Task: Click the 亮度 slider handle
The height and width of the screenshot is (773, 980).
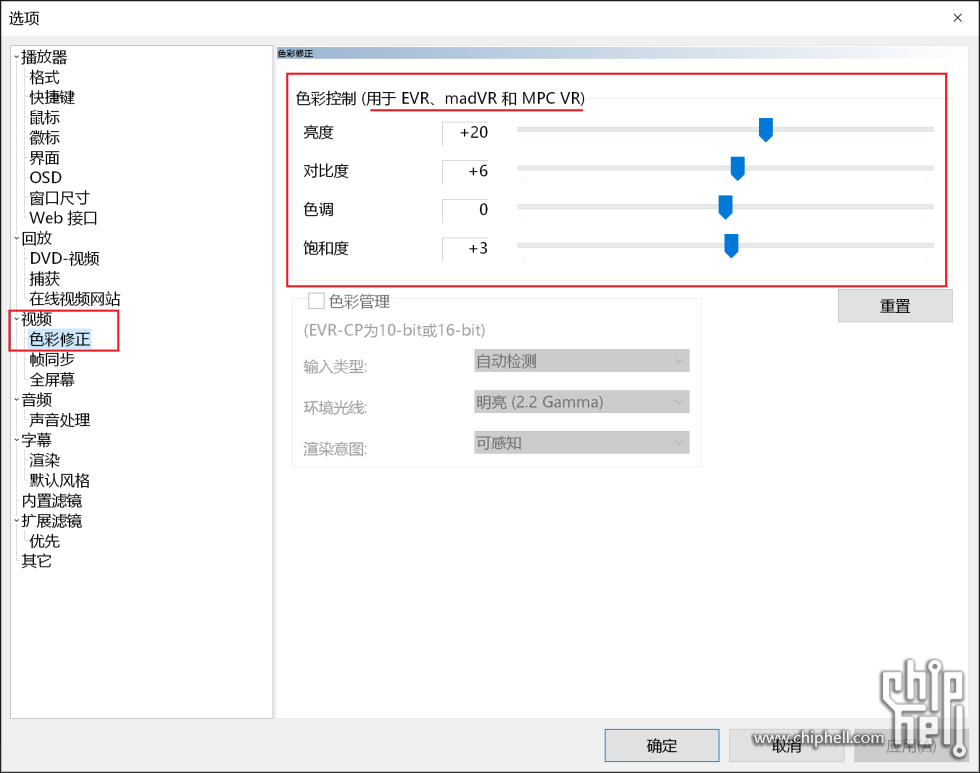Action: 766,129
